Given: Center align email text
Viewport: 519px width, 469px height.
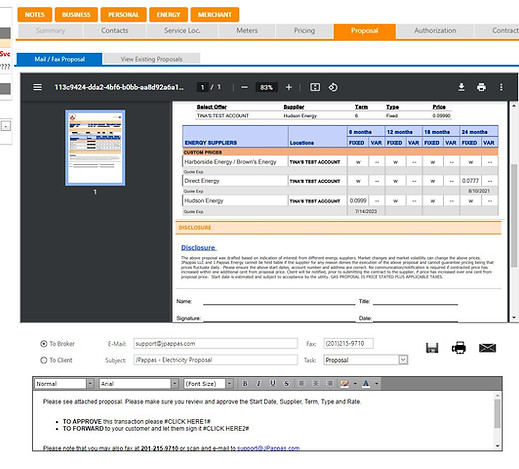Looking at the screenshot, I should pyautogui.click(x=315, y=384).
